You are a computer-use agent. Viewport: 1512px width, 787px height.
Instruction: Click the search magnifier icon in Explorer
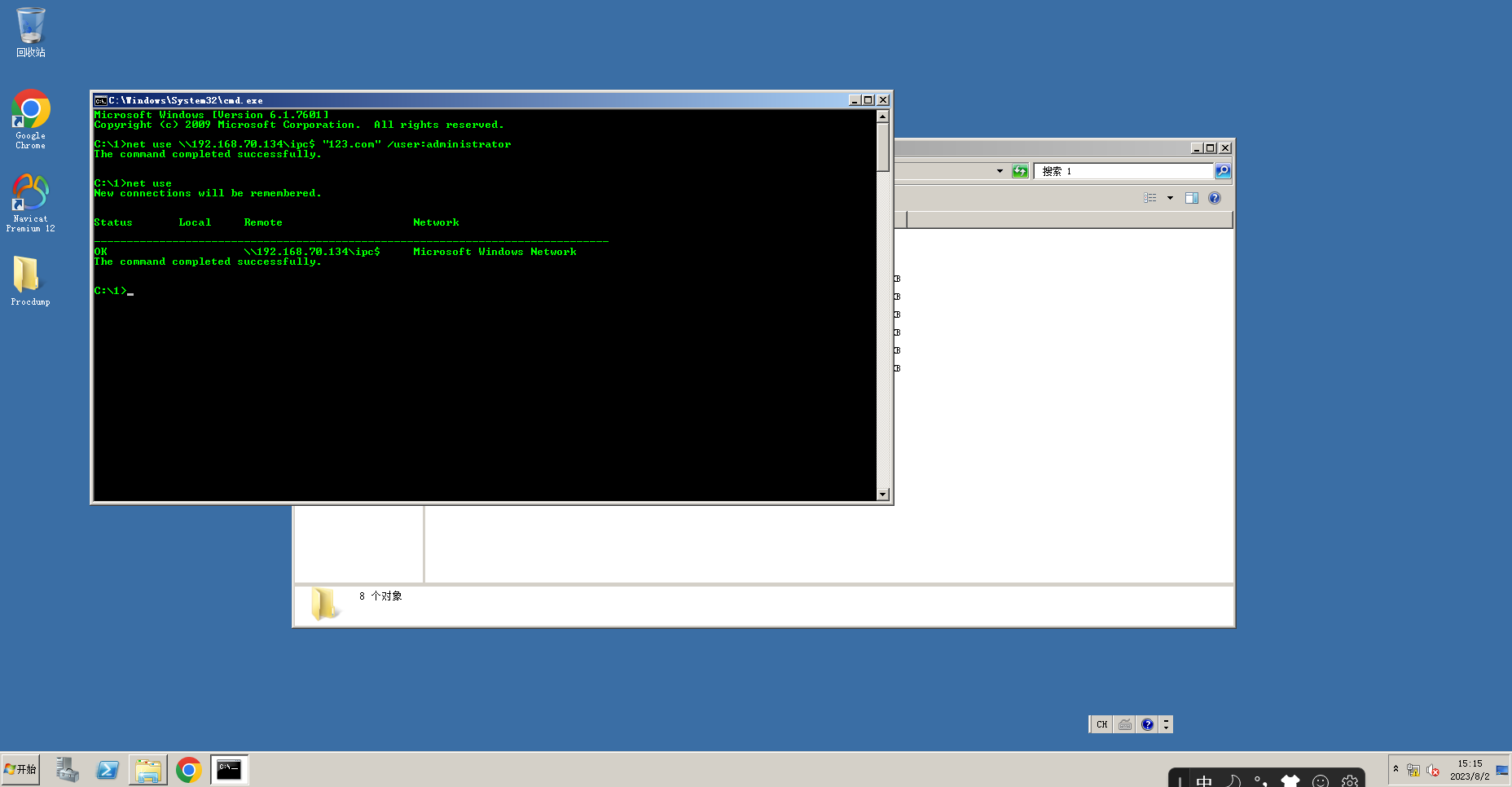(1222, 170)
